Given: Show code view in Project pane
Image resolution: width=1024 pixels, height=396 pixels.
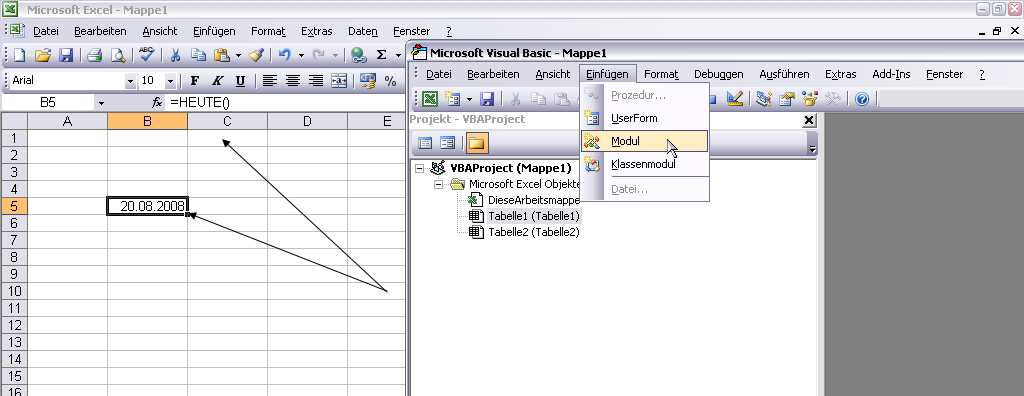Looking at the screenshot, I should point(425,143).
